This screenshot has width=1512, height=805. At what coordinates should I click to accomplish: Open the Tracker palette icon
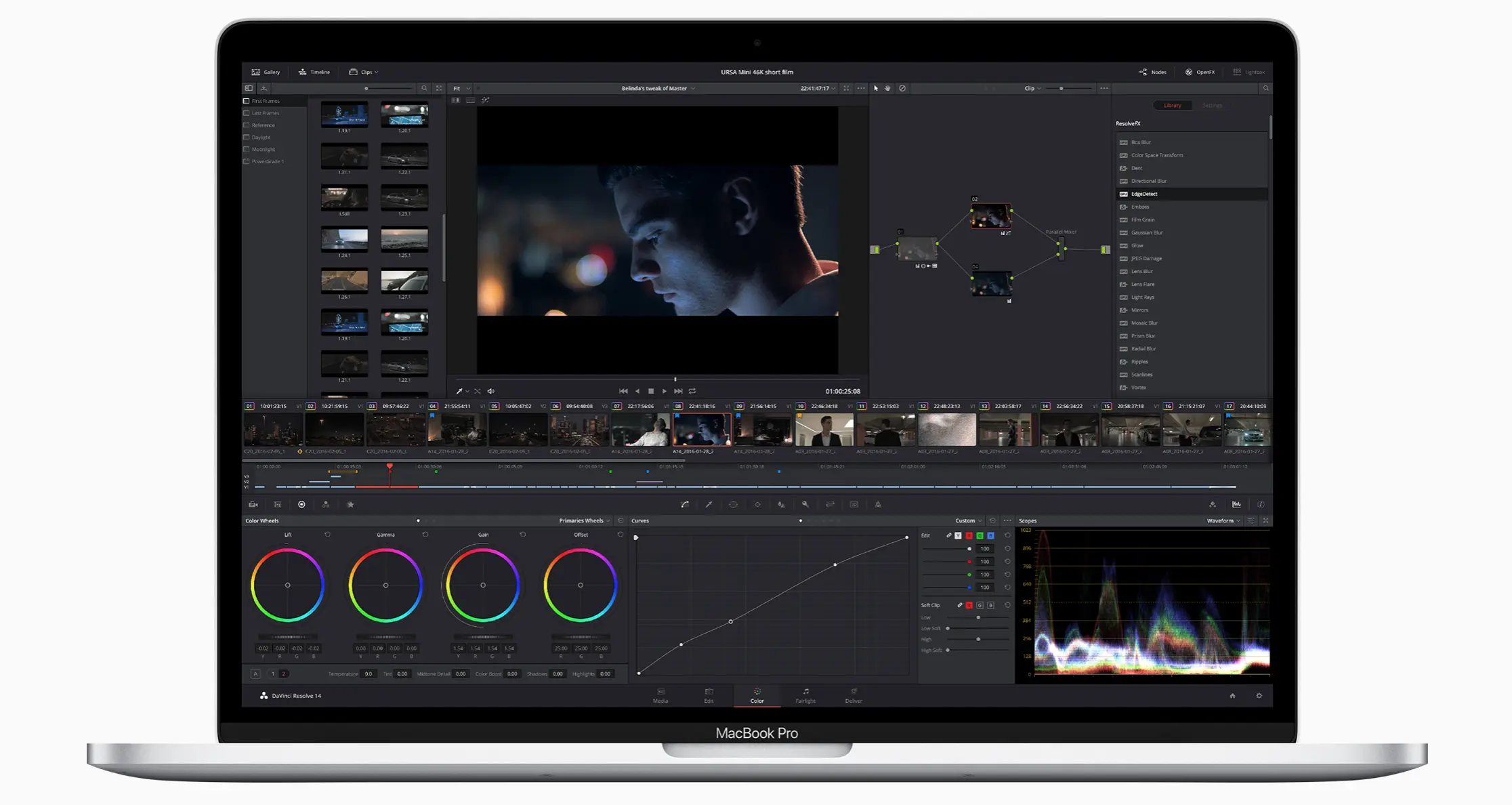point(757,504)
